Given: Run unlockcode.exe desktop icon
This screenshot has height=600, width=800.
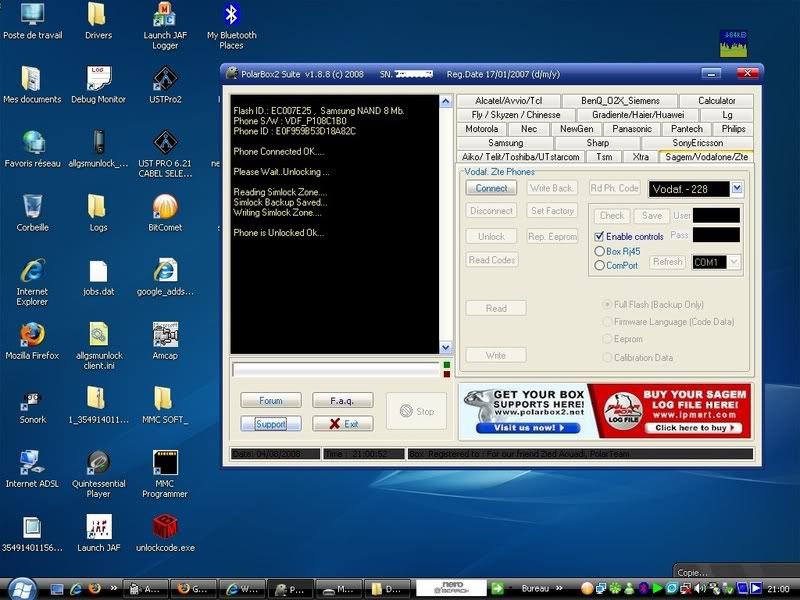Looking at the screenshot, I should (165, 533).
